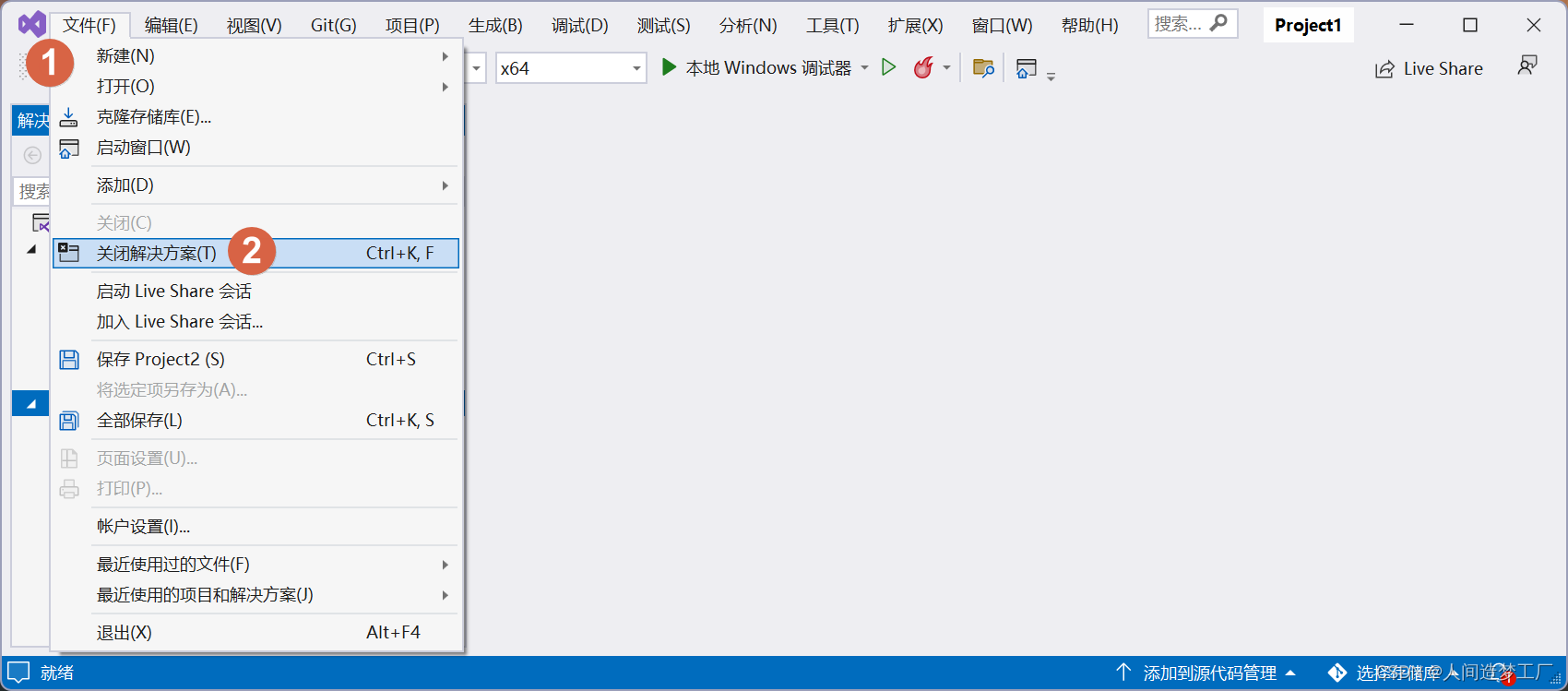This screenshot has height=691, width=1568.
Task: Open the 扩展(X) menu
Action: point(916,25)
